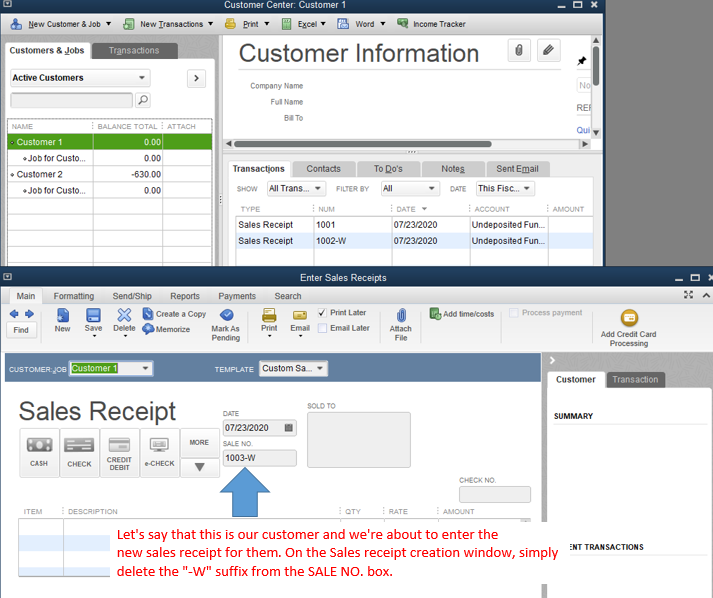Click Add time/costs
This screenshot has width=713, height=598.
pos(462,314)
